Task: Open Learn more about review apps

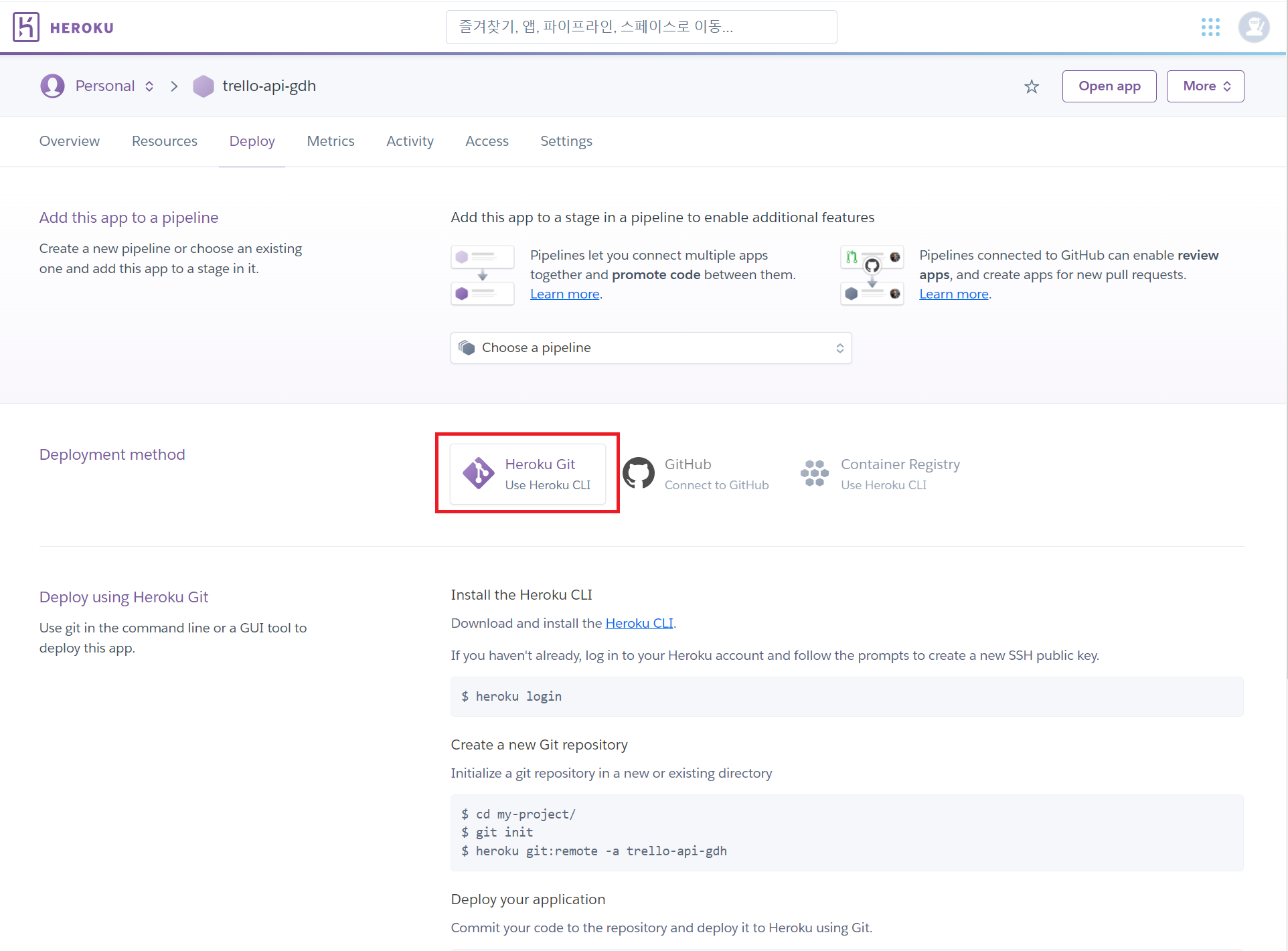Action: coord(953,294)
